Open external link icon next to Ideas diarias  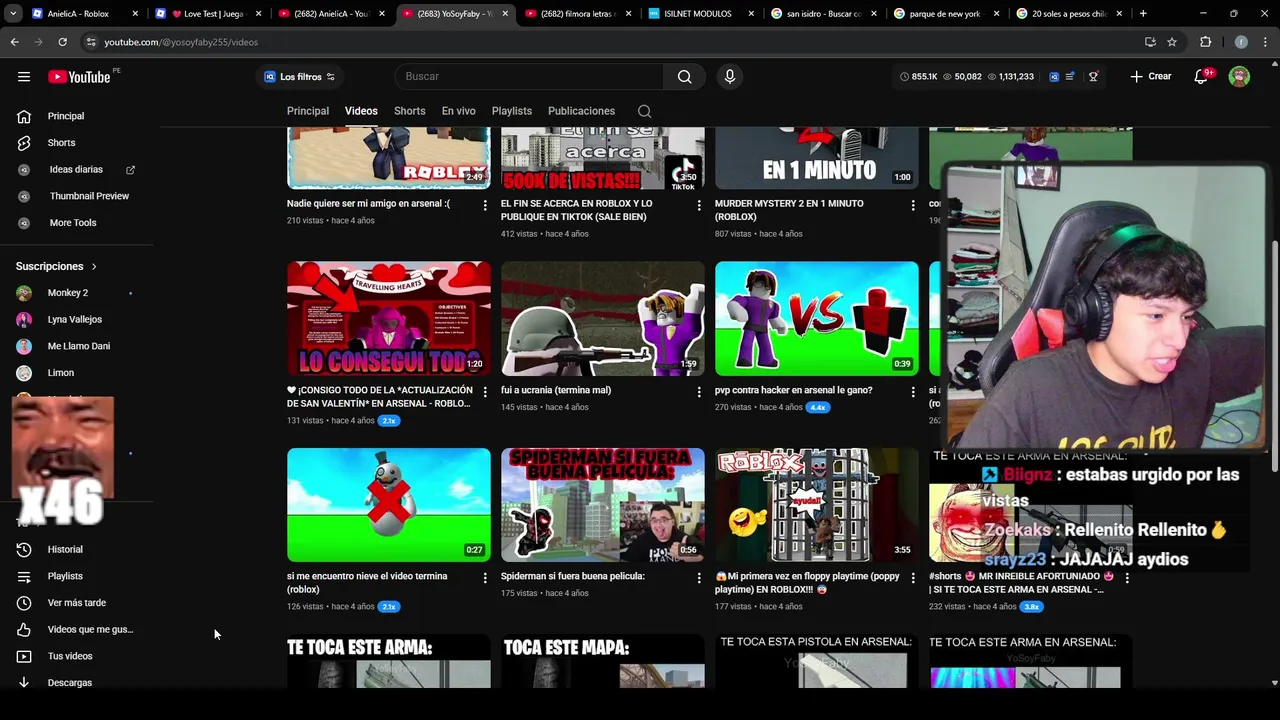point(130,170)
